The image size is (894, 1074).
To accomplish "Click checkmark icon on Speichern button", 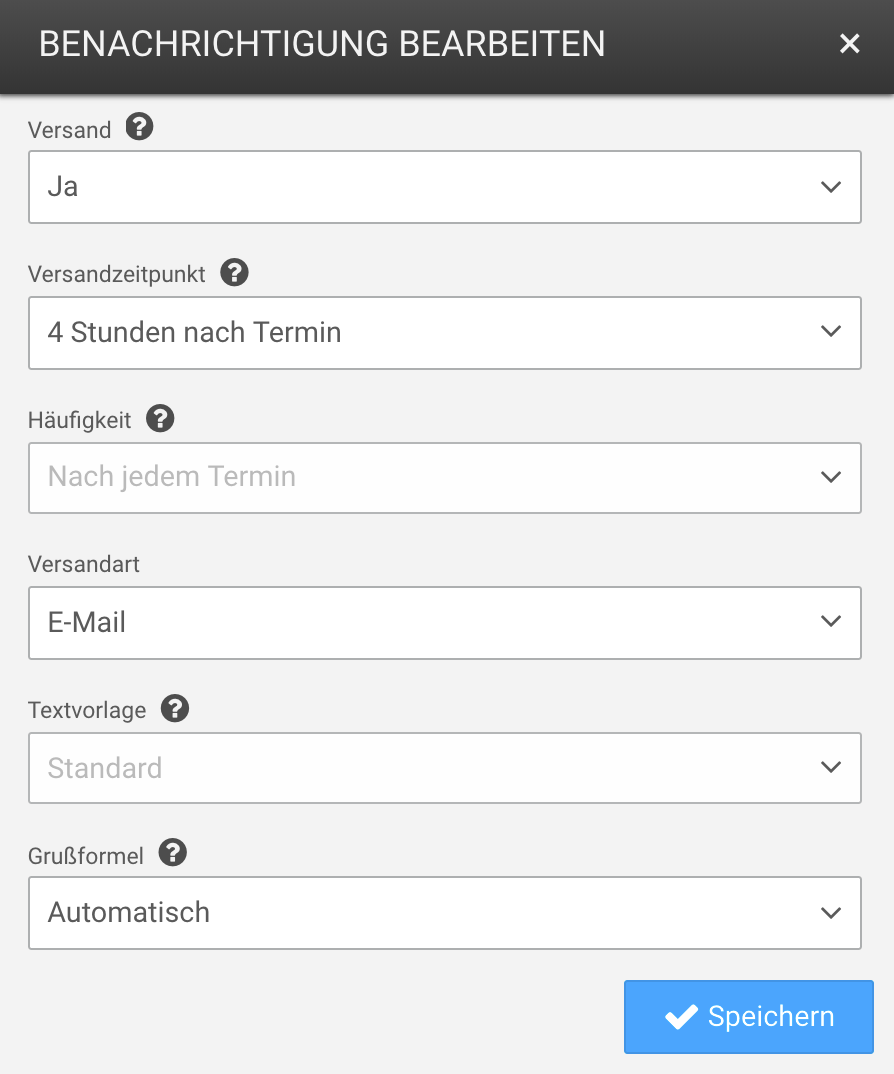I will click(681, 1017).
